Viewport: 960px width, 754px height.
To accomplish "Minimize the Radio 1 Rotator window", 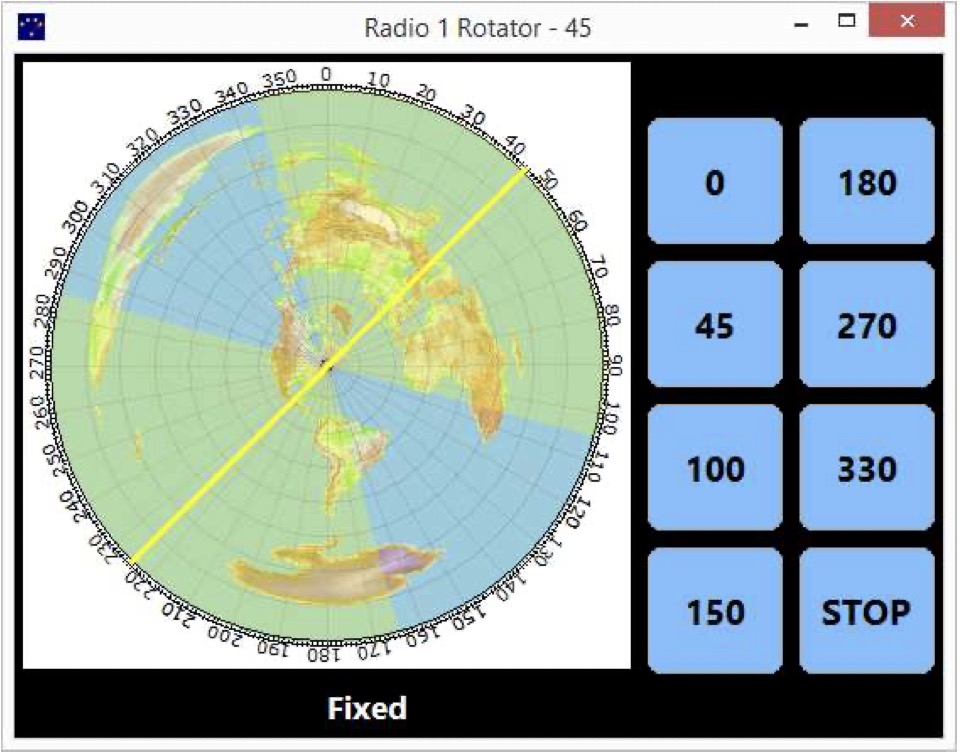I will pos(801,26).
